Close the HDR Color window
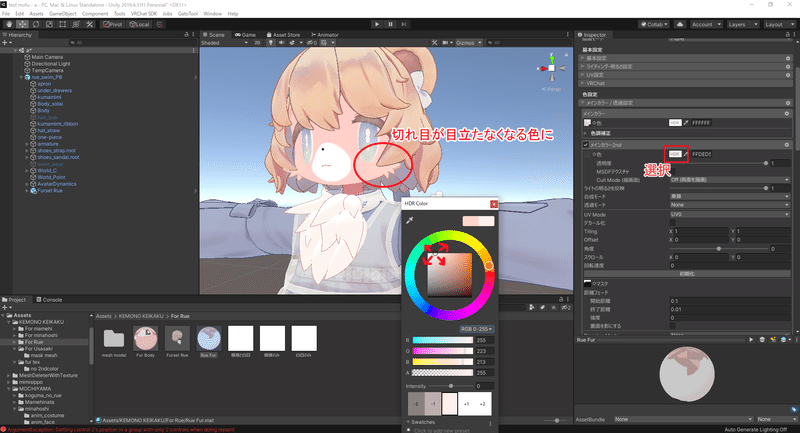This screenshot has height=433, width=800. tap(493, 203)
